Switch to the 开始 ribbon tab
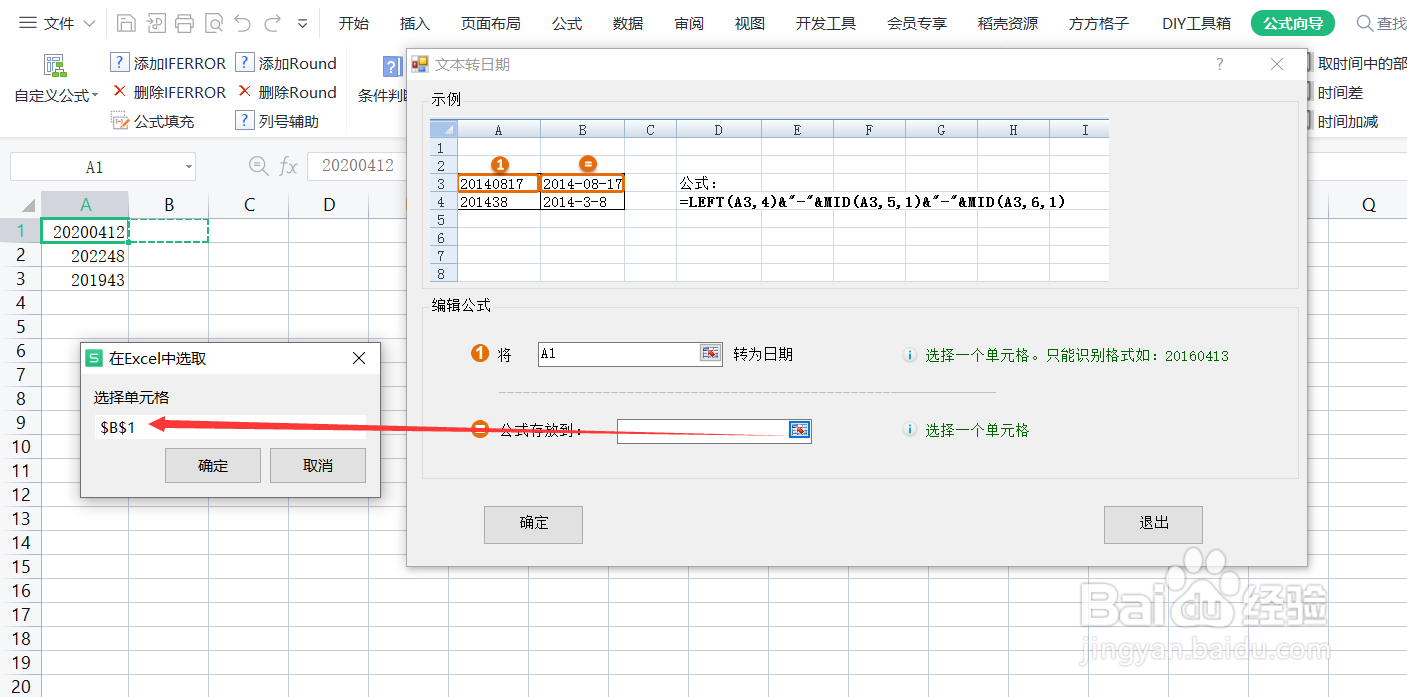The image size is (1407, 697). coord(353,23)
